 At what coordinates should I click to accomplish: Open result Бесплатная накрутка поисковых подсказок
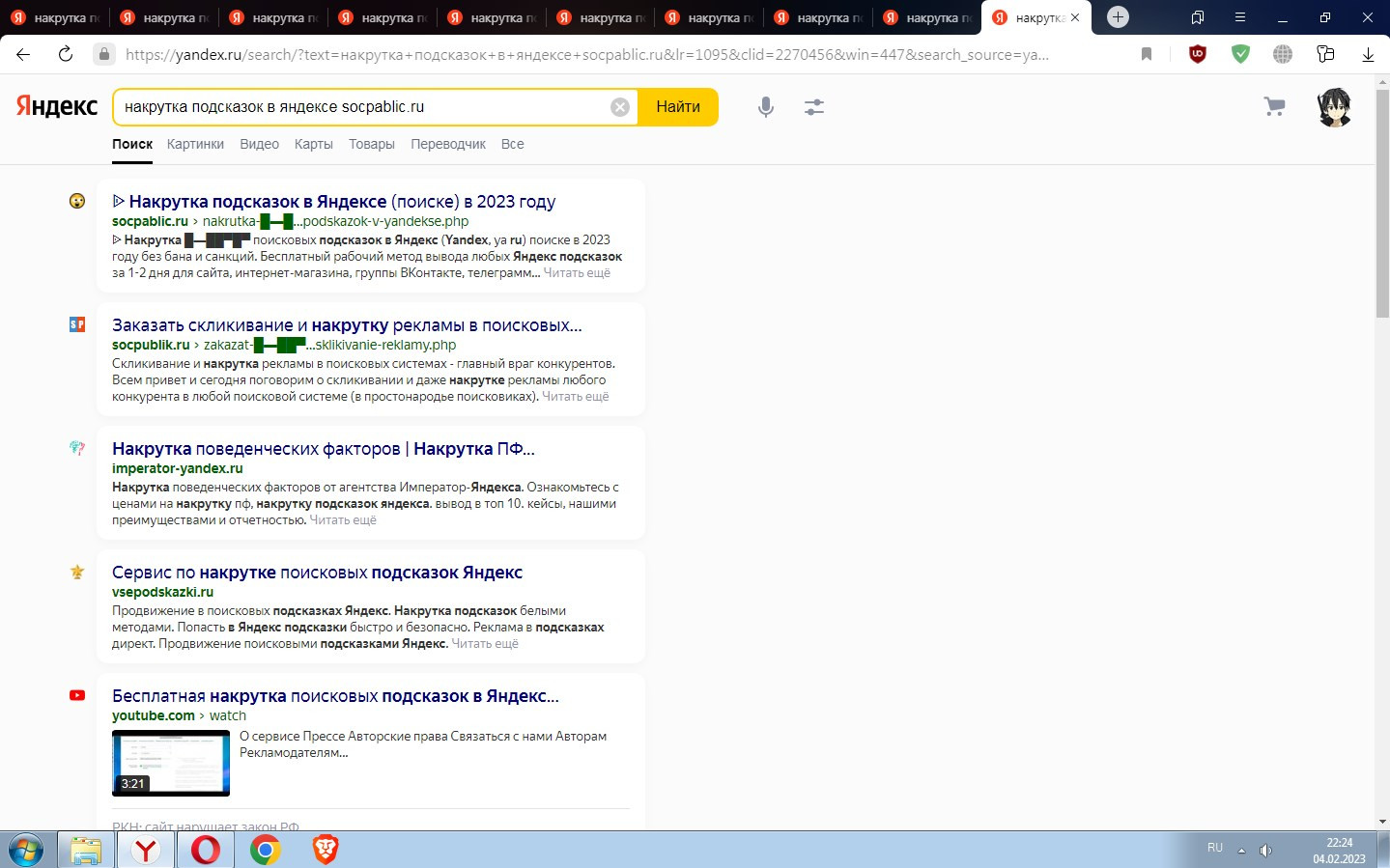(x=335, y=696)
